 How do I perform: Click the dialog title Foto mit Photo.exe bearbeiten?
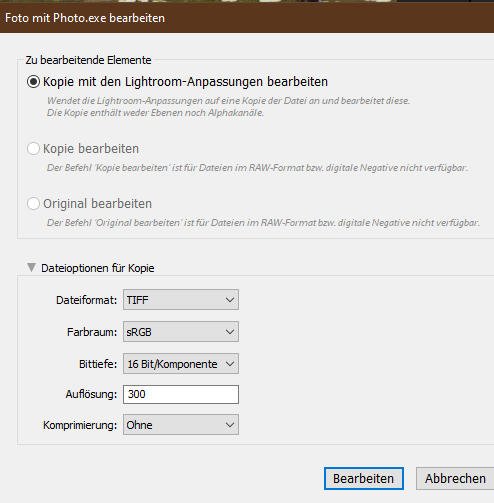point(85,18)
